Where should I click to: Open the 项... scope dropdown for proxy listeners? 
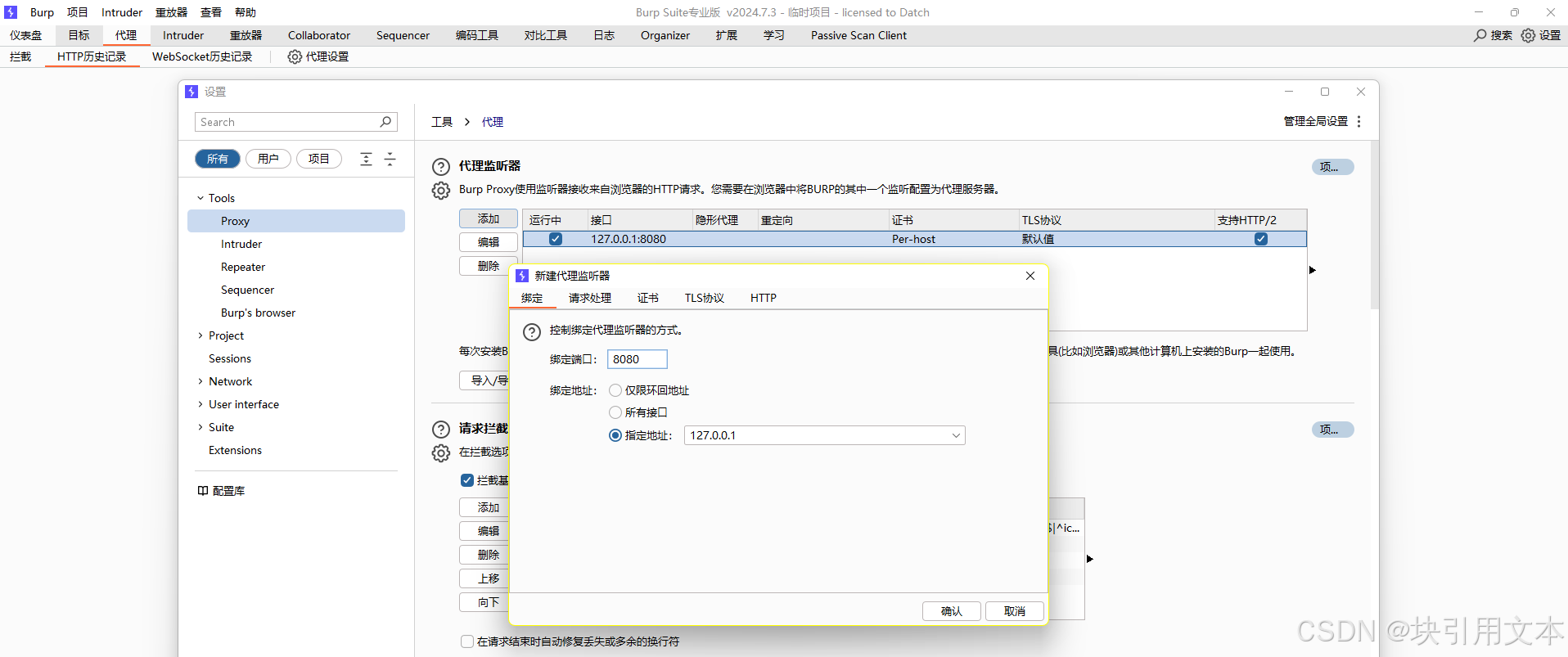click(x=1333, y=167)
